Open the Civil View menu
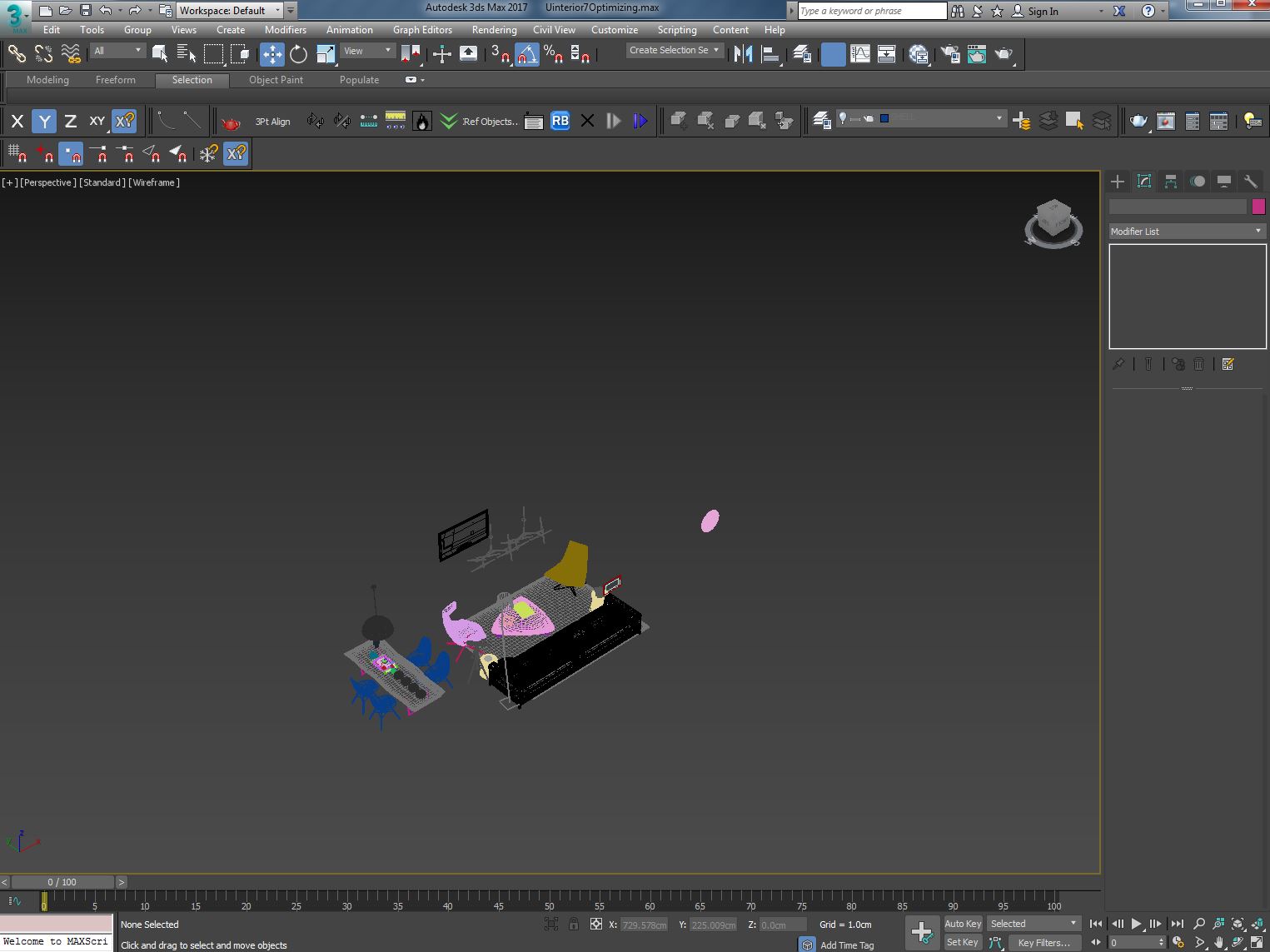 554,29
